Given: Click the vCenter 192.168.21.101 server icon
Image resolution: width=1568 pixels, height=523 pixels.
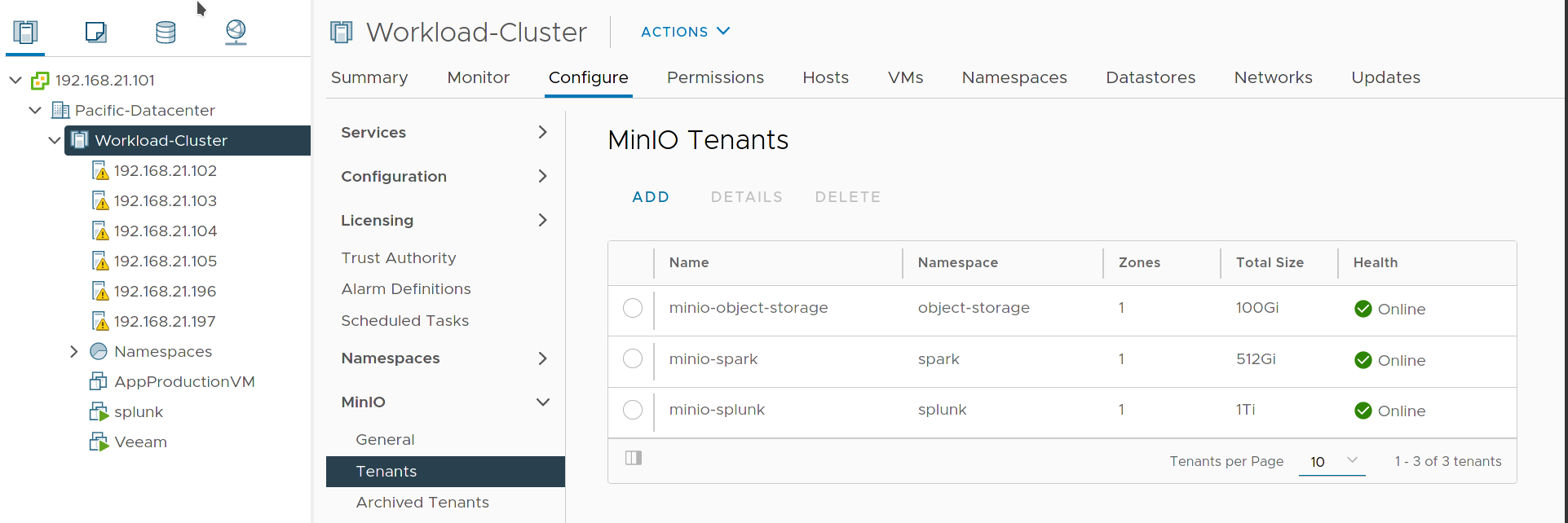Looking at the screenshot, I should (x=40, y=81).
